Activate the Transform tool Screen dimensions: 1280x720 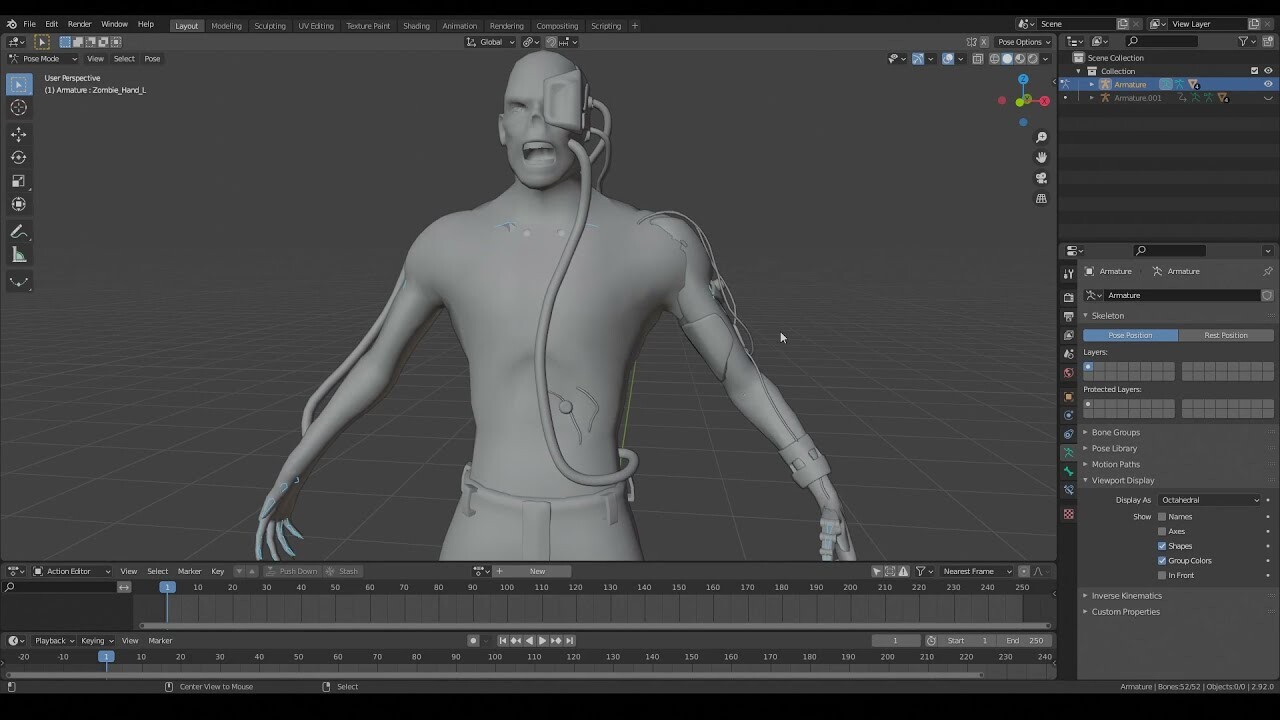pyautogui.click(x=19, y=204)
